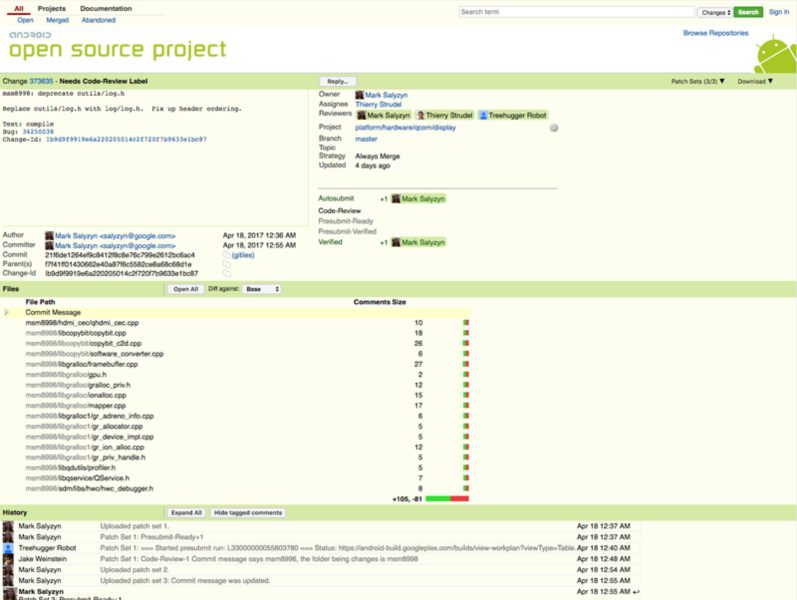Click Author row avatar icon
The height and width of the screenshot is (600, 797).
pos(49,235)
